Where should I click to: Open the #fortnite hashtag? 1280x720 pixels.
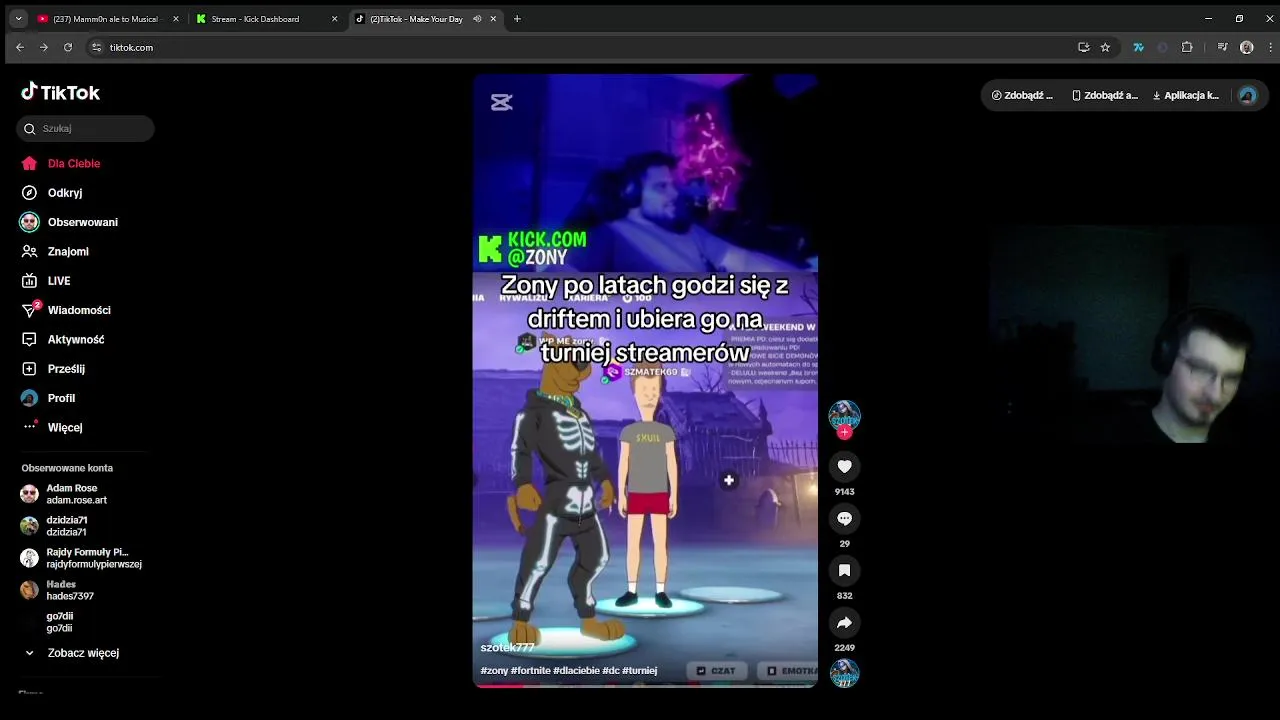point(530,671)
